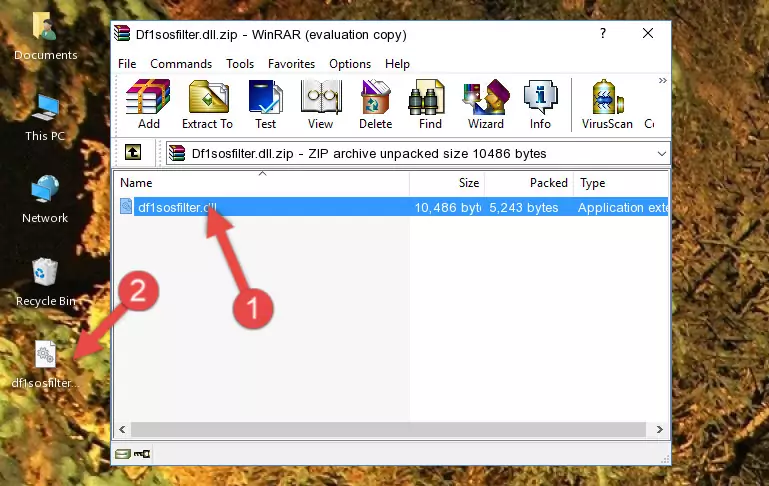Open the Options menu

pos(350,64)
